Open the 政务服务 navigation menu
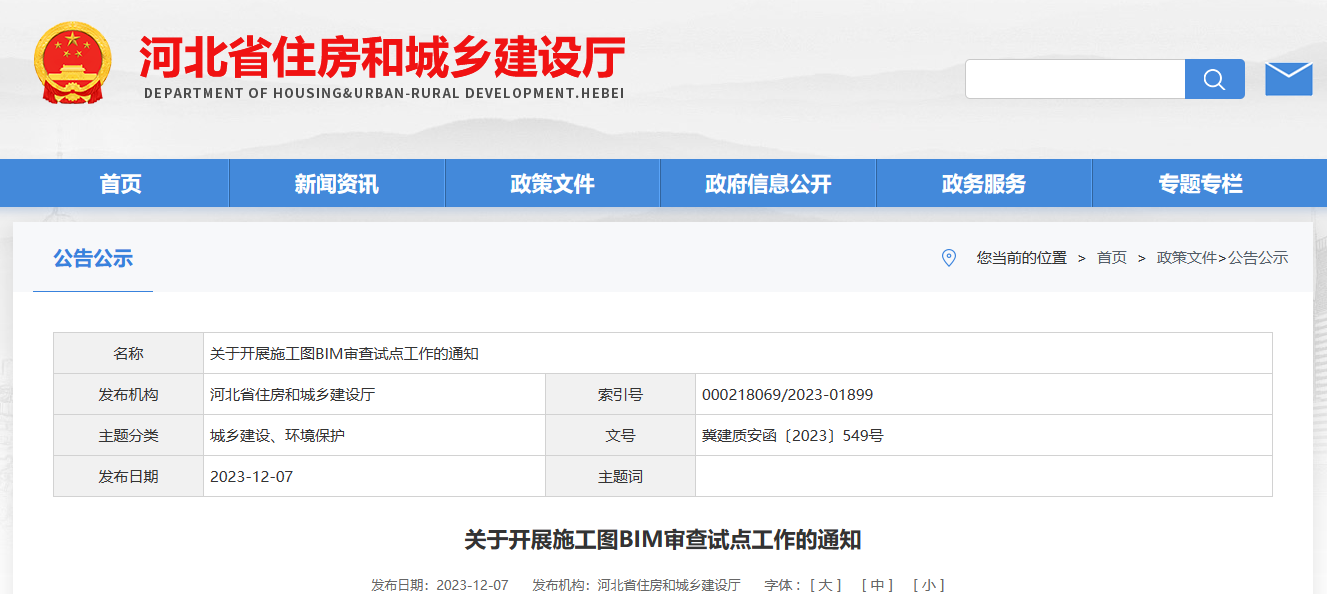This screenshot has height=594, width=1327. (x=984, y=184)
